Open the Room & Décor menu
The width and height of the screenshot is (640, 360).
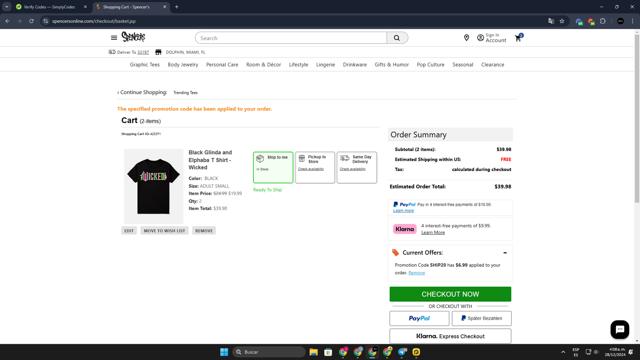[263, 64]
